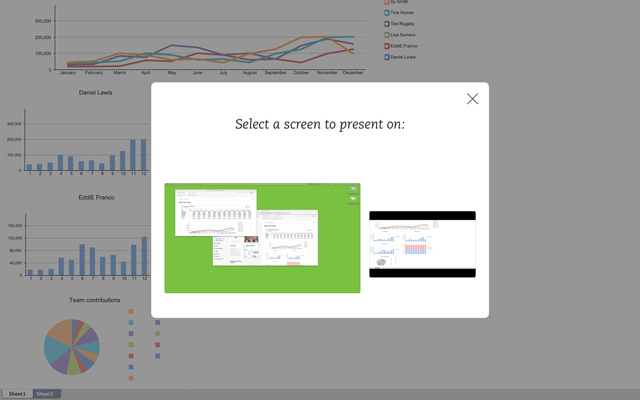Click the top orange pie legend square
The width and height of the screenshot is (640, 400).
pyautogui.click(x=131, y=312)
